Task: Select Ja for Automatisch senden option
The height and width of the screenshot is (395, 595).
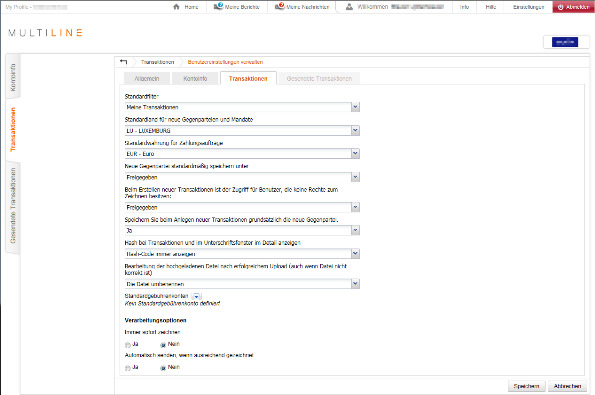Action: point(128,368)
